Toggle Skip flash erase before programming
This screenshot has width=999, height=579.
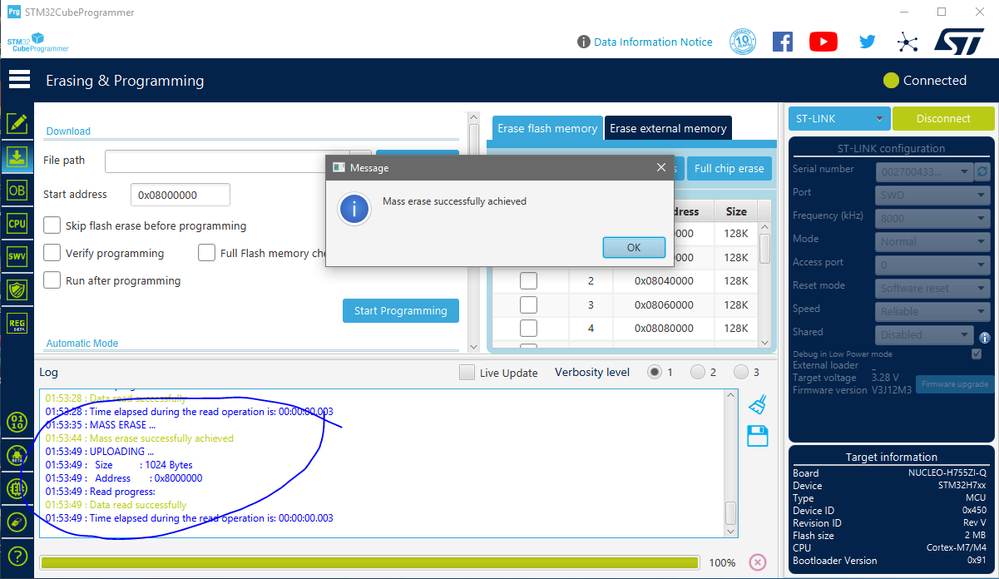click(x=52, y=225)
